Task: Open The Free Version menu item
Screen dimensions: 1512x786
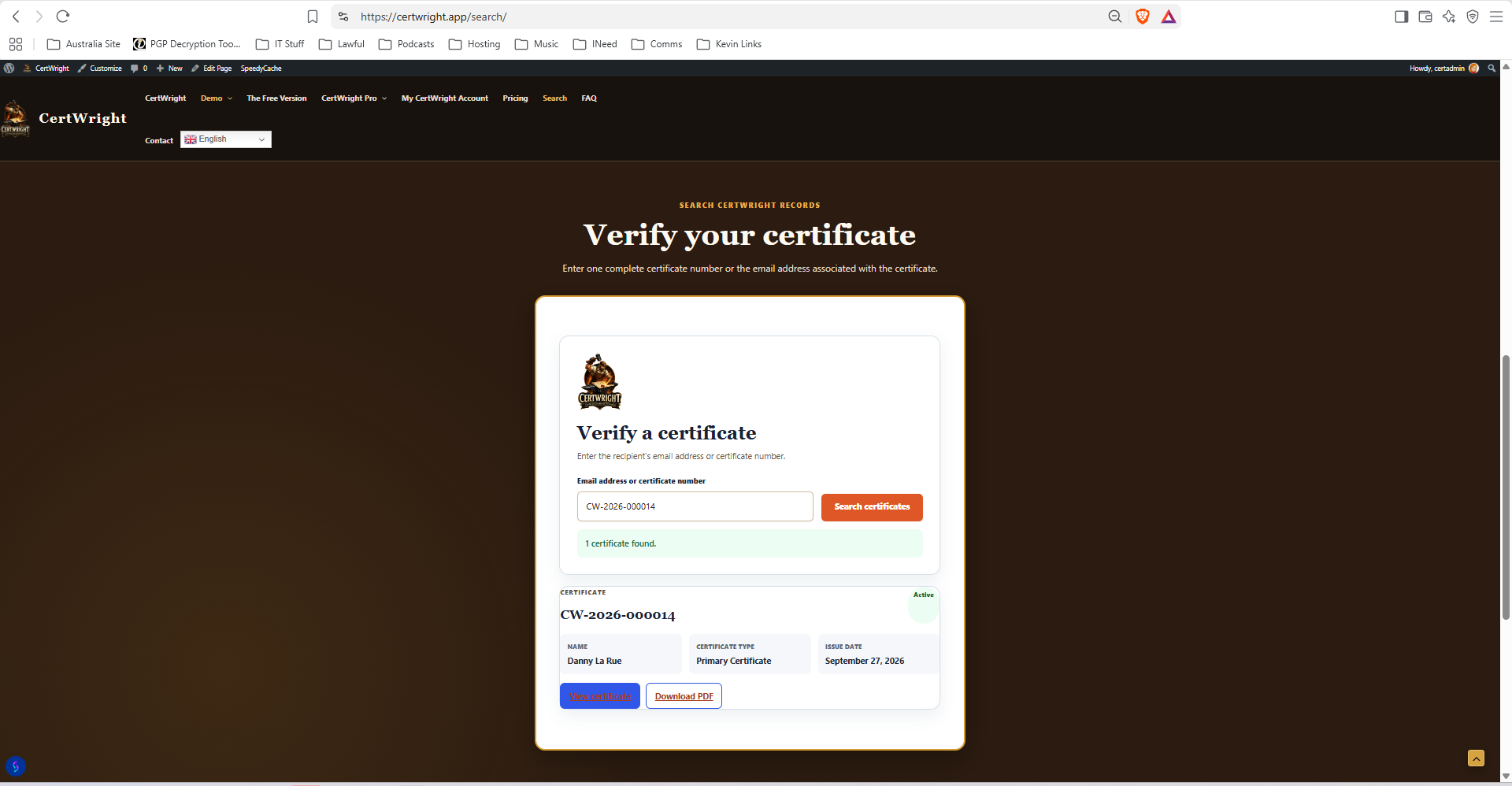Action: coord(276,98)
